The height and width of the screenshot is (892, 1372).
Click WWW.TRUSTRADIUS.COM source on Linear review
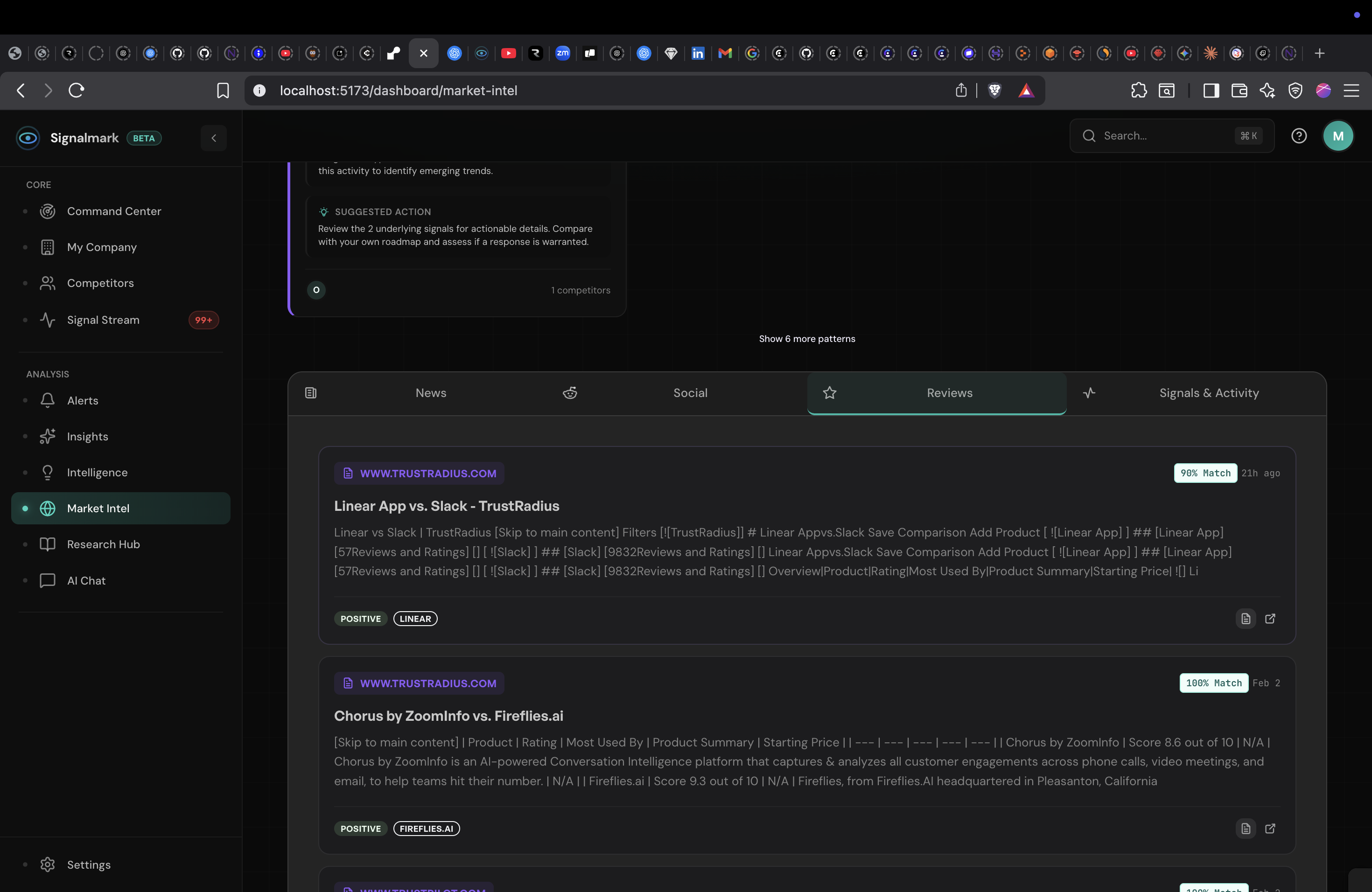pos(427,473)
